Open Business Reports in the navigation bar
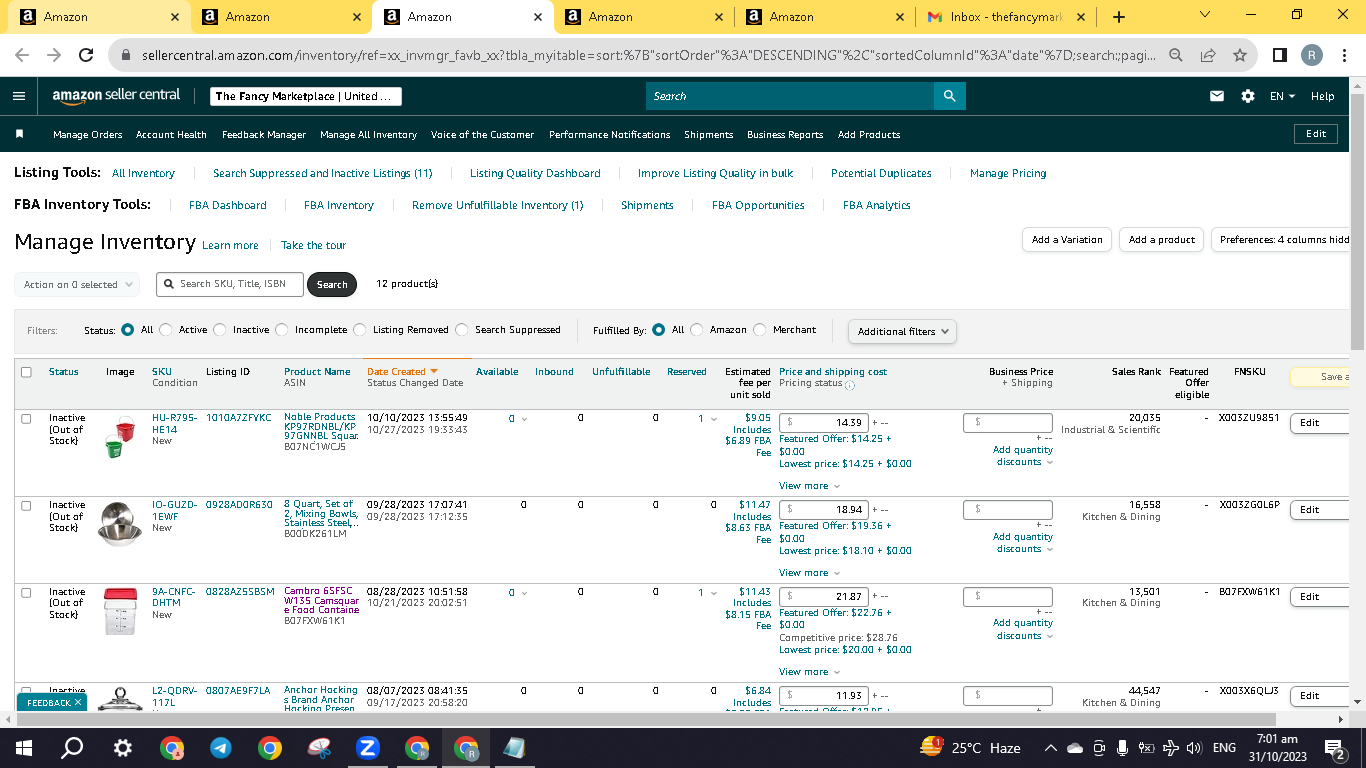Screen dimensions: 1366x768 point(785,135)
